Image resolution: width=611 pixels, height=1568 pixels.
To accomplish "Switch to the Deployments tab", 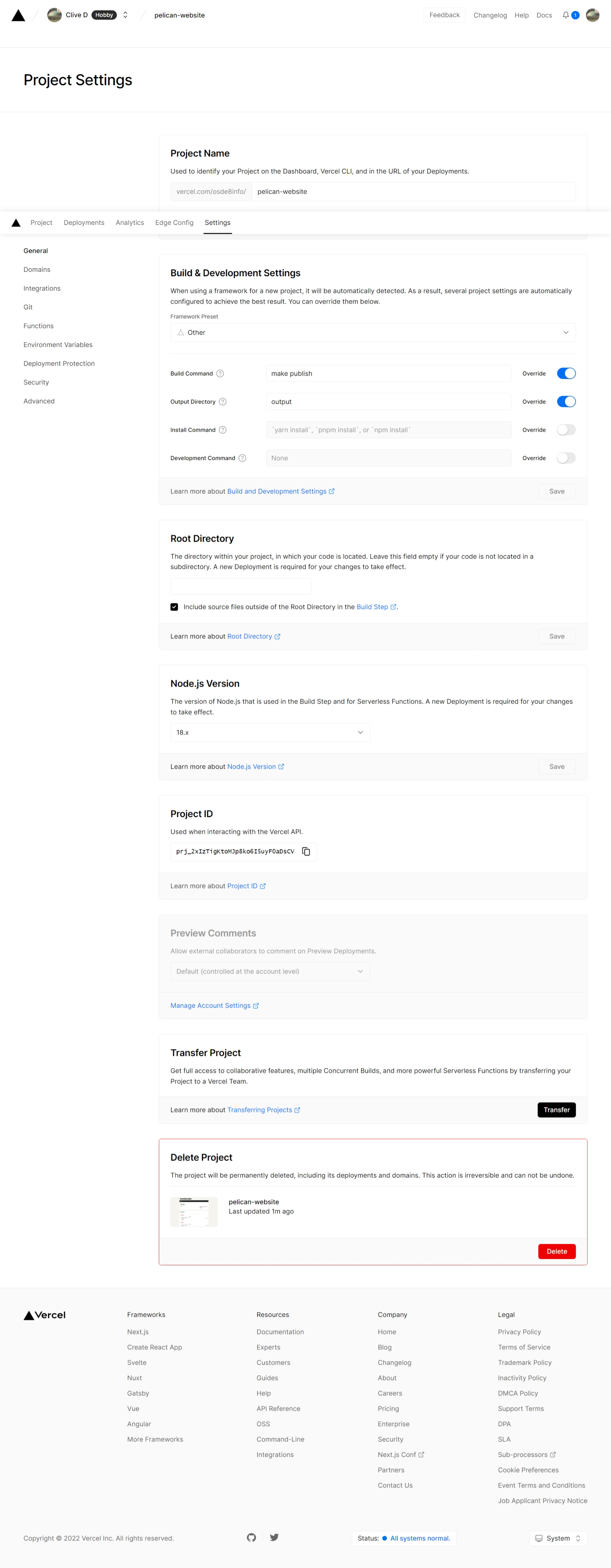I will [x=84, y=223].
